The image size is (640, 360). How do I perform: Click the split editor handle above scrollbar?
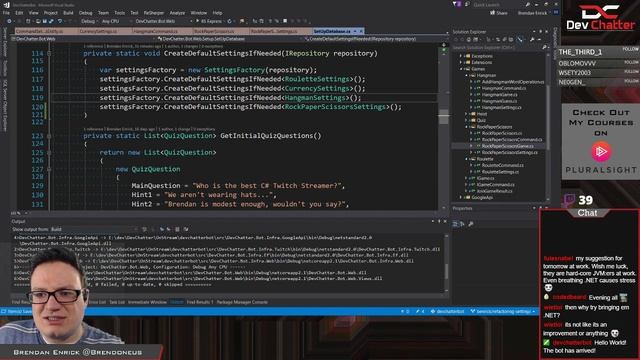(444, 45)
